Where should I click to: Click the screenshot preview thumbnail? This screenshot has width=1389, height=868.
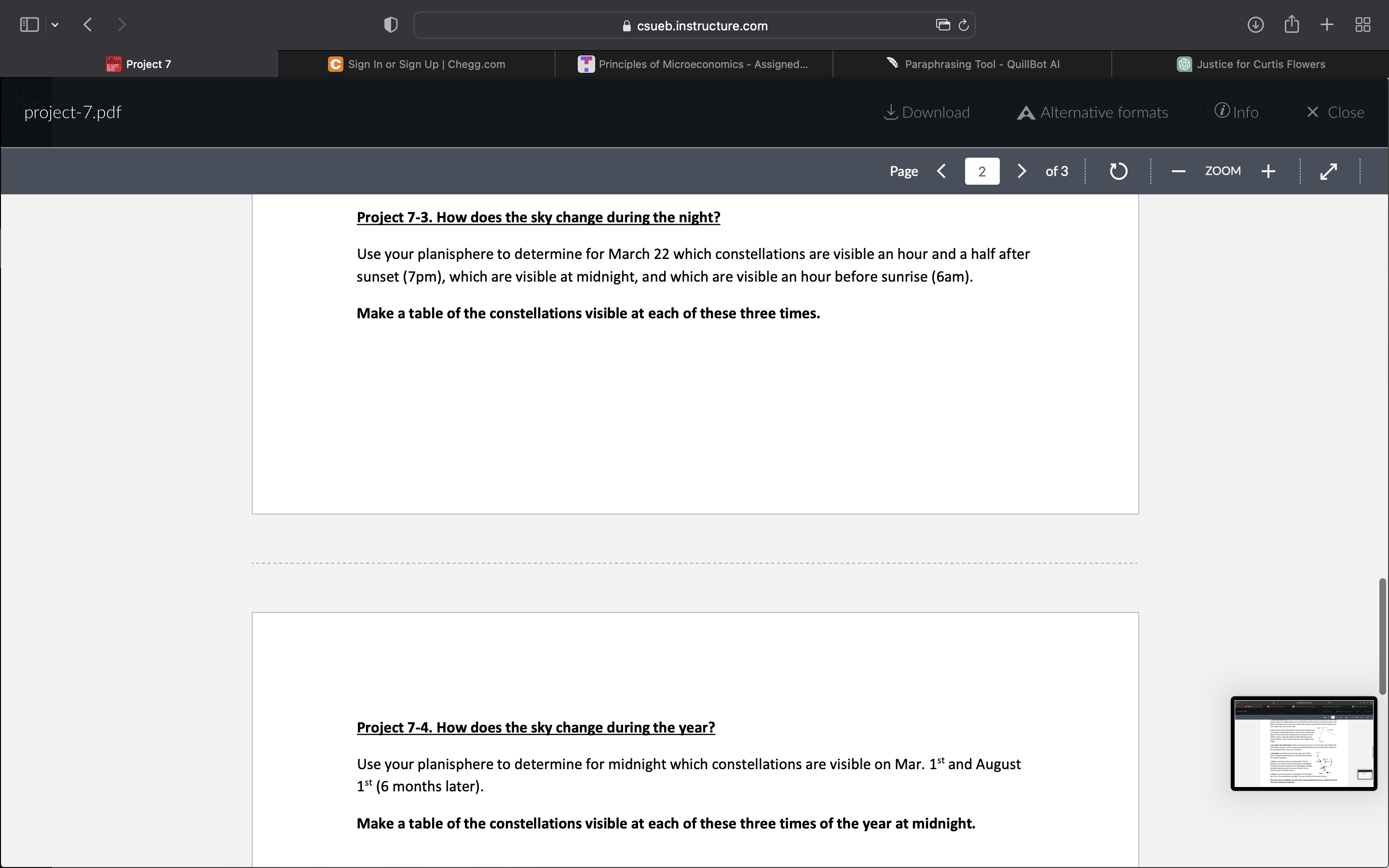1304,744
